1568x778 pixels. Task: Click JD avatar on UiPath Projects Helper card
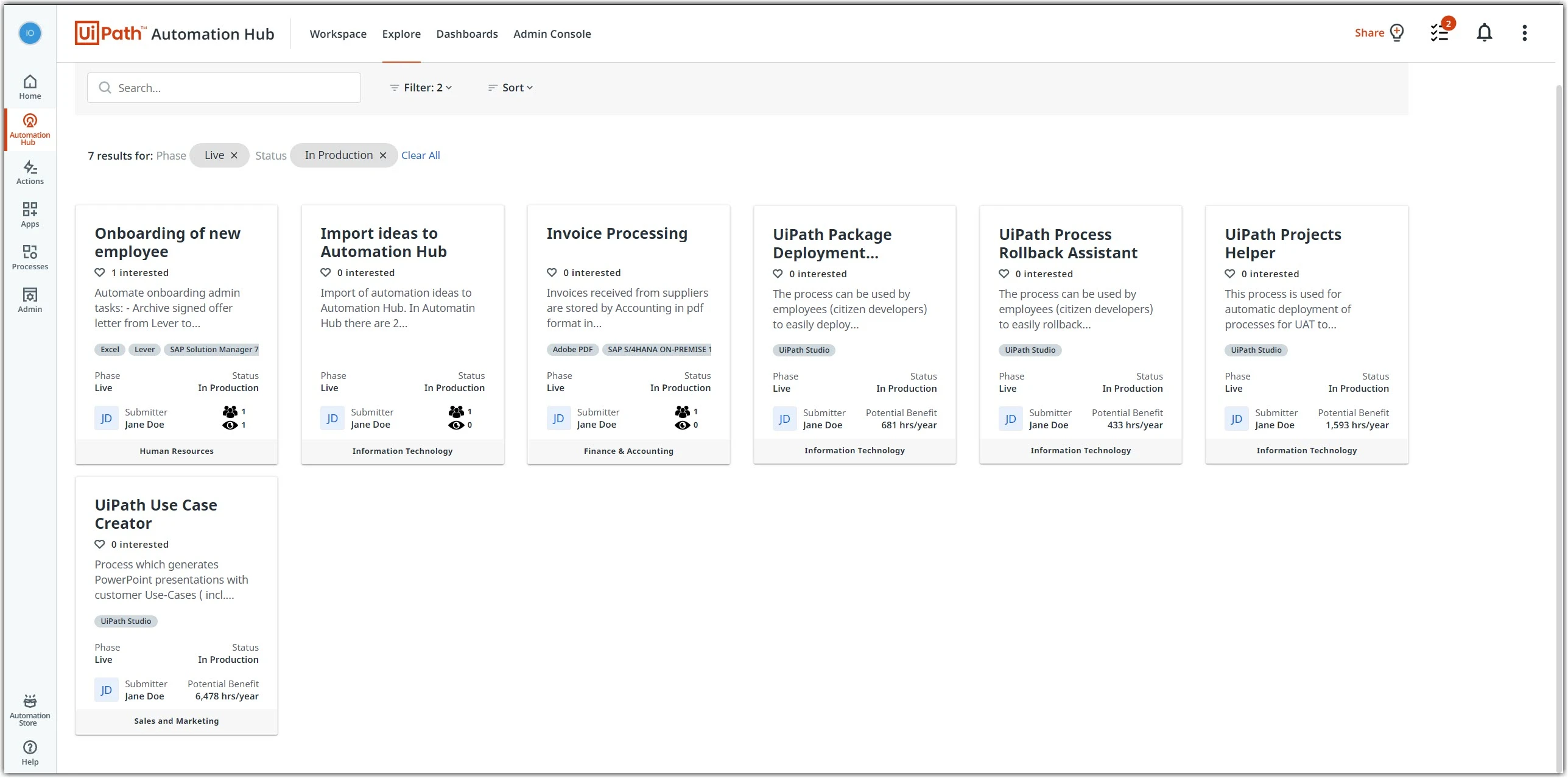tap(1237, 419)
